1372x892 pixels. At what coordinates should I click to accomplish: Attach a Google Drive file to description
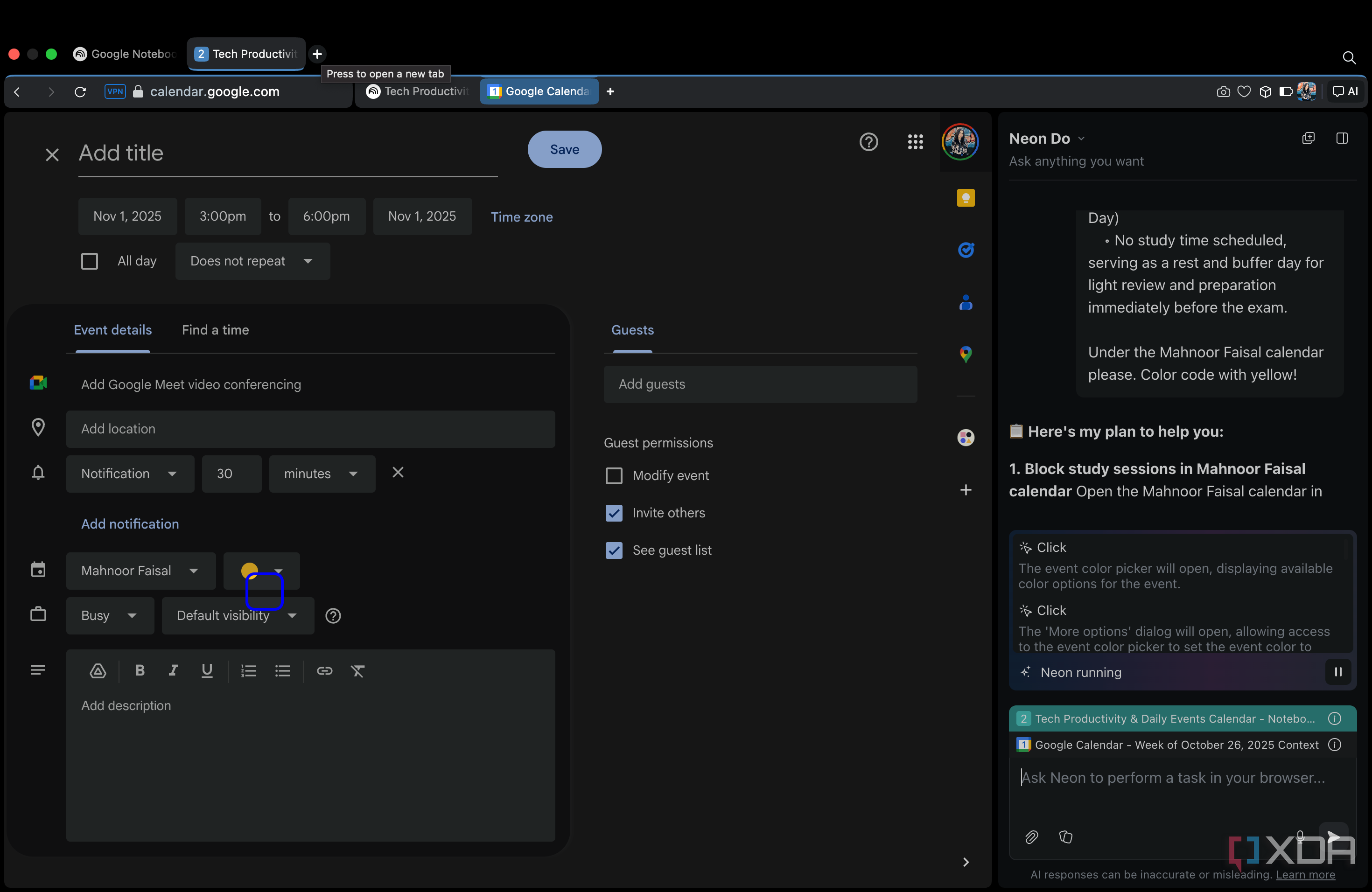[x=98, y=670]
